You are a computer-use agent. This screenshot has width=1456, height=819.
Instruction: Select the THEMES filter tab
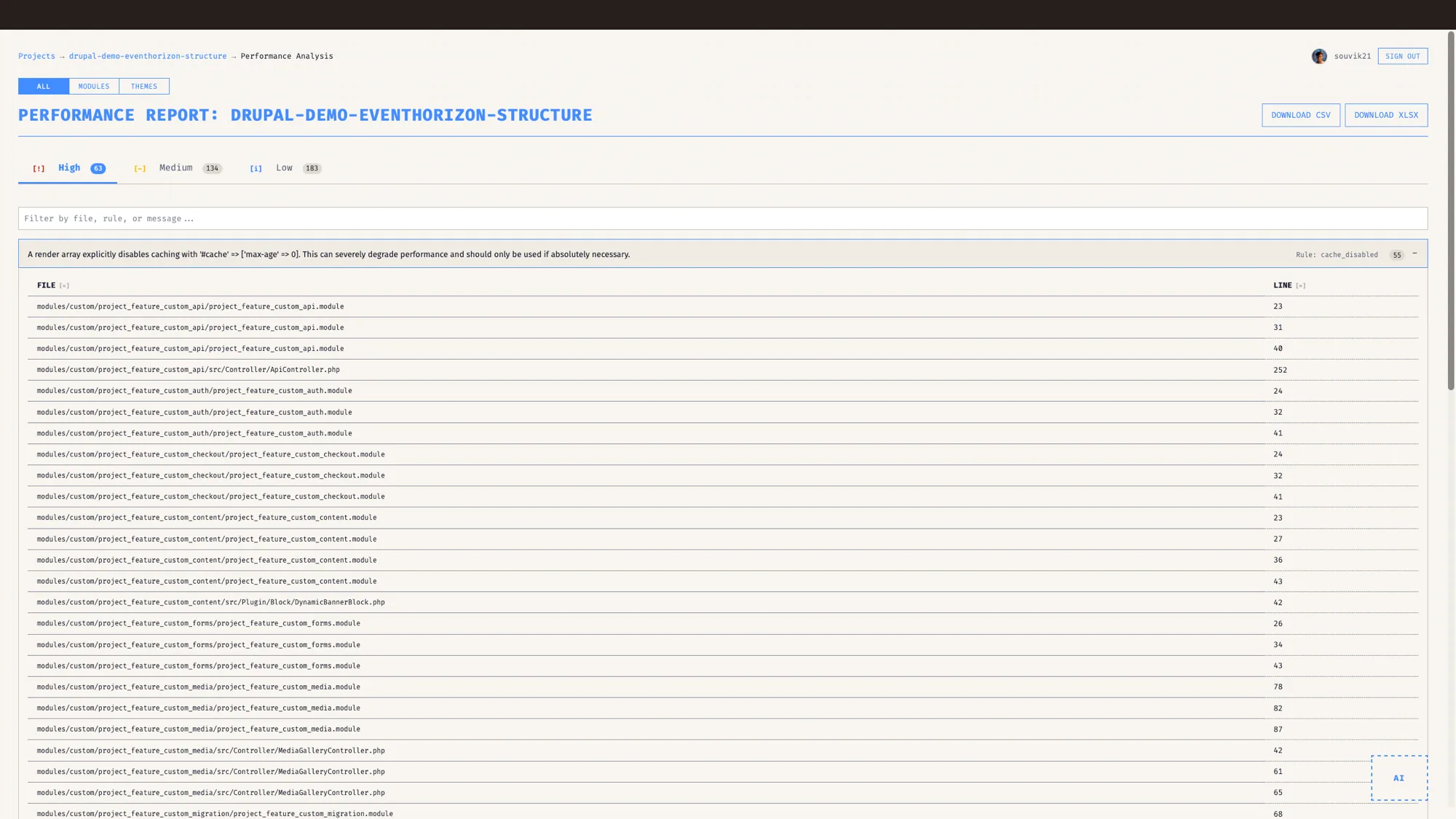point(144,86)
